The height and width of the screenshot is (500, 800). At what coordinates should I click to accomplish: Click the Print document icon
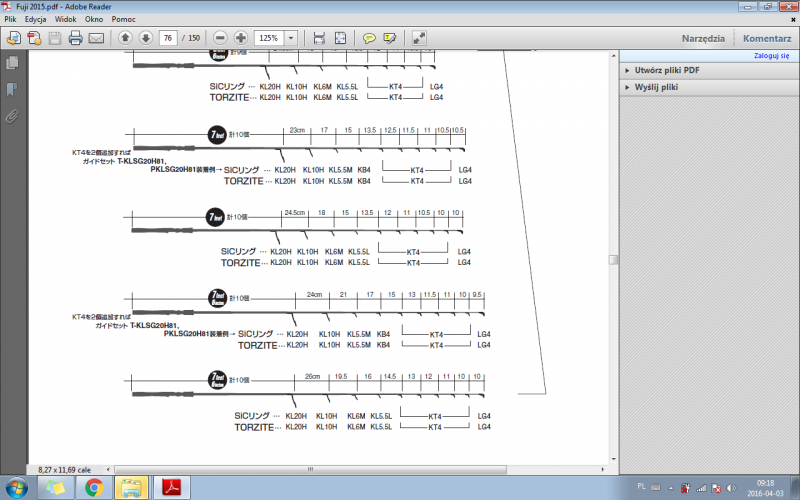[x=75, y=38]
